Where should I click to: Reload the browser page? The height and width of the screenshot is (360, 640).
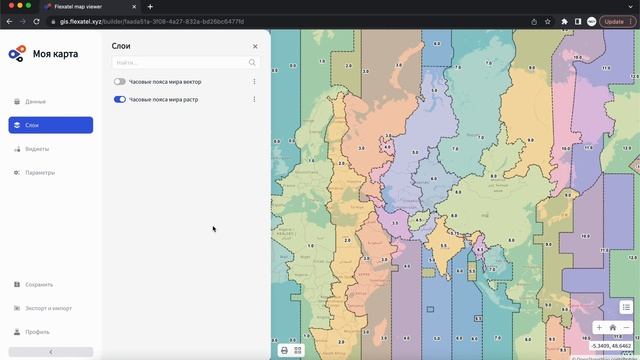36,22
